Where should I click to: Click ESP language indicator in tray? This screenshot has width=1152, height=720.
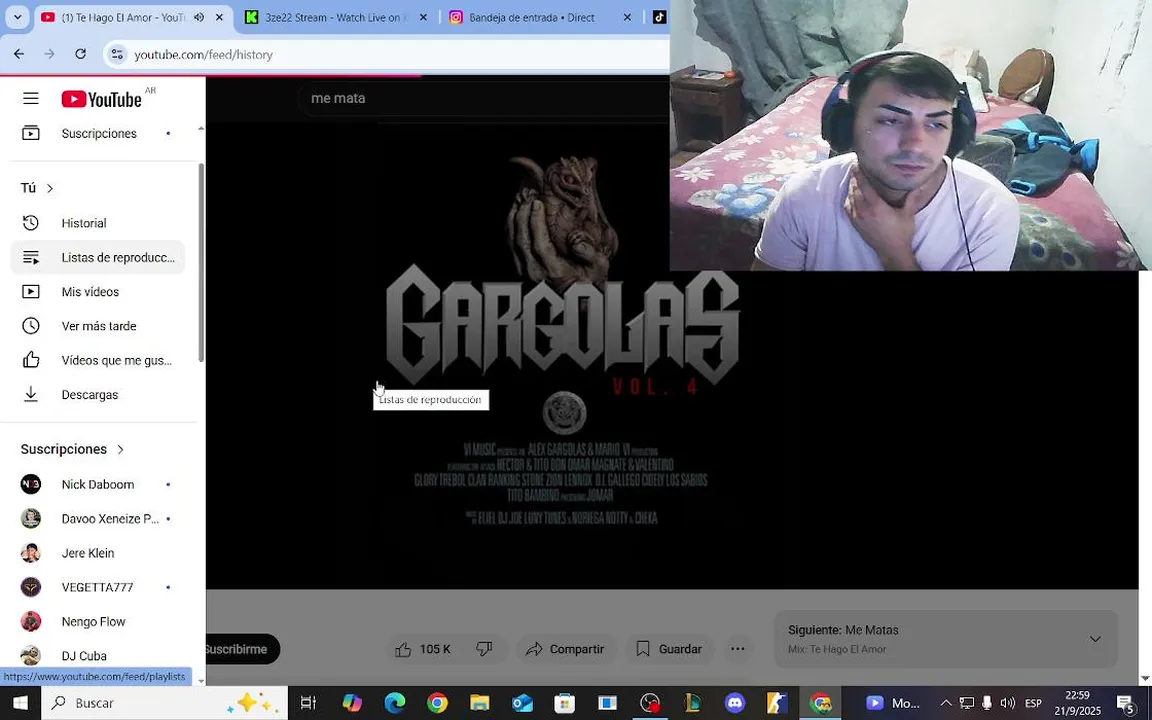1033,703
